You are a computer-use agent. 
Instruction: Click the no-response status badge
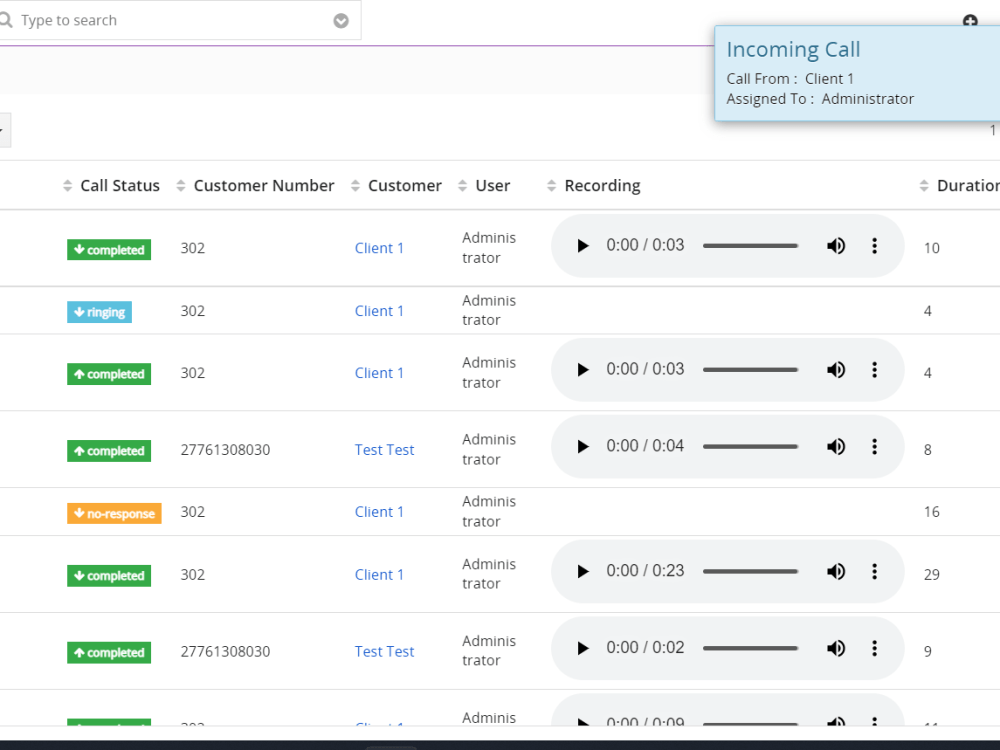114,513
